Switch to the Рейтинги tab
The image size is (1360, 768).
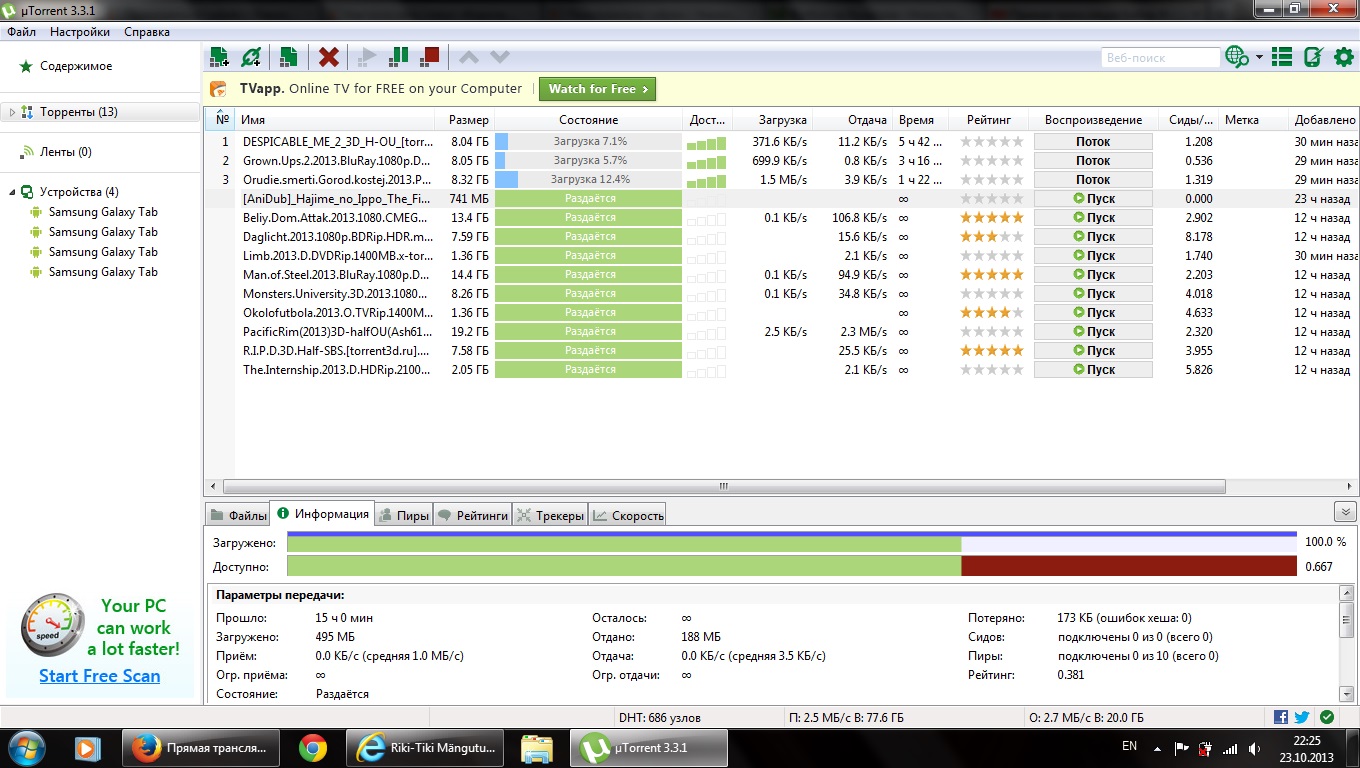click(473, 516)
